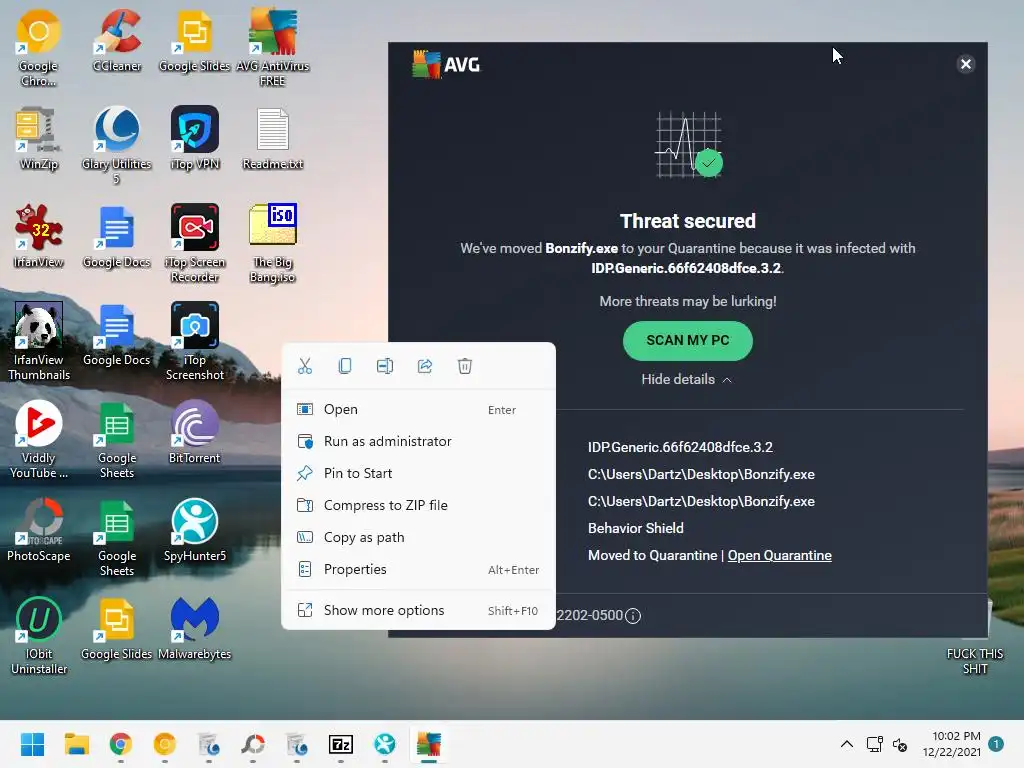
Task: Click IDP.Generic.66f62408dfce.3.2 in details list
Action: (x=680, y=447)
